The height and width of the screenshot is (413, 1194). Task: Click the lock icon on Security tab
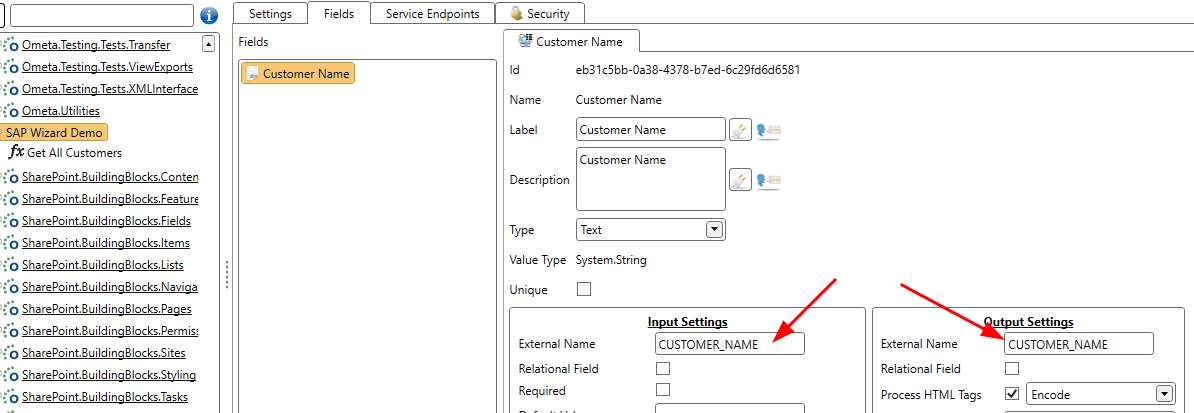click(x=516, y=14)
